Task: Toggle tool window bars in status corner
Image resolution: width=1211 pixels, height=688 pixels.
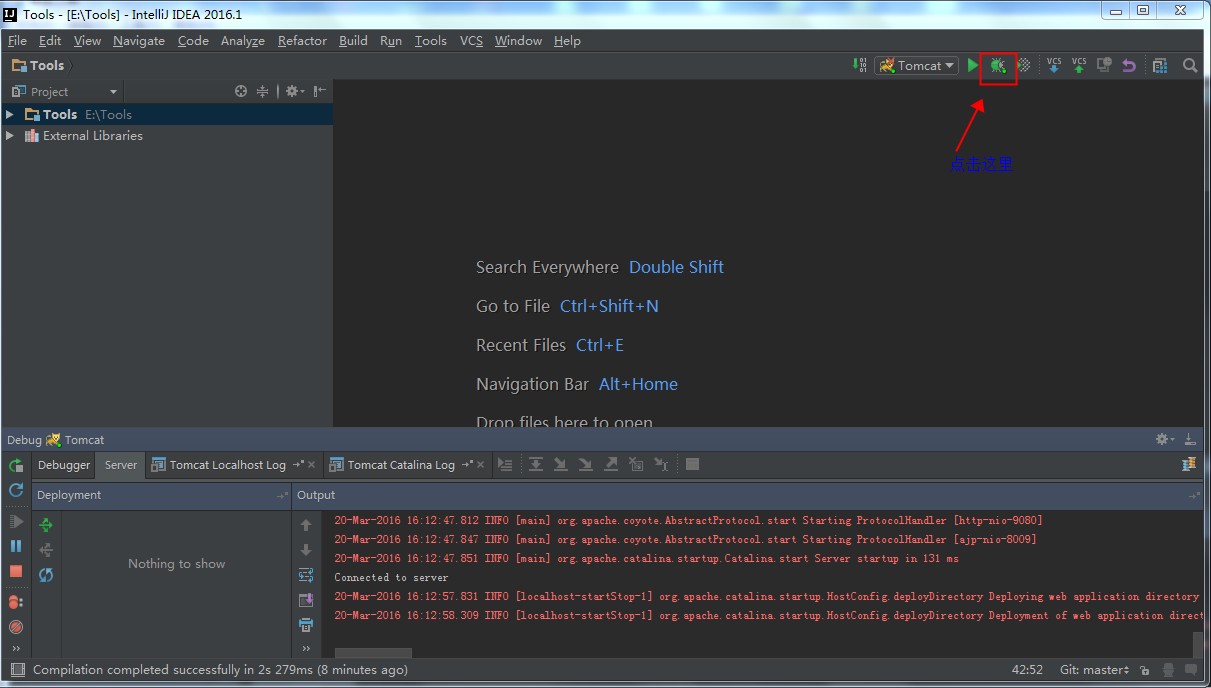Action: 16,670
